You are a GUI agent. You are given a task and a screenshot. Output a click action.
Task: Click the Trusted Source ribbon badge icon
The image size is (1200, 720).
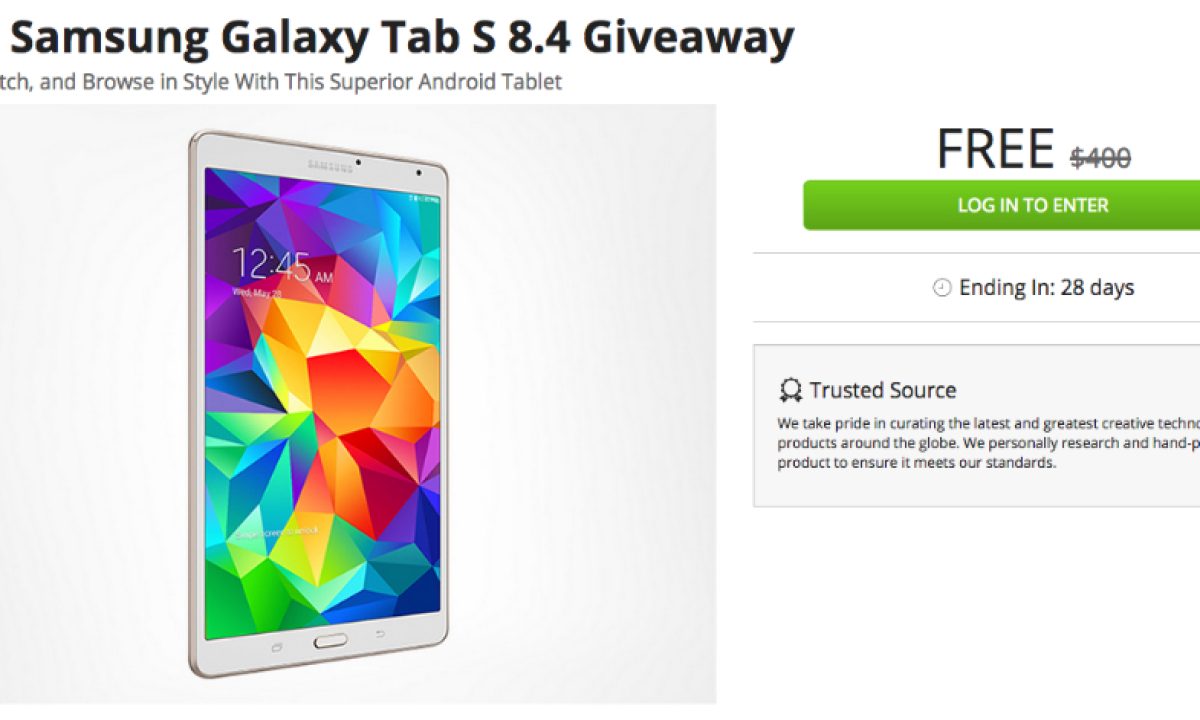[x=791, y=390]
